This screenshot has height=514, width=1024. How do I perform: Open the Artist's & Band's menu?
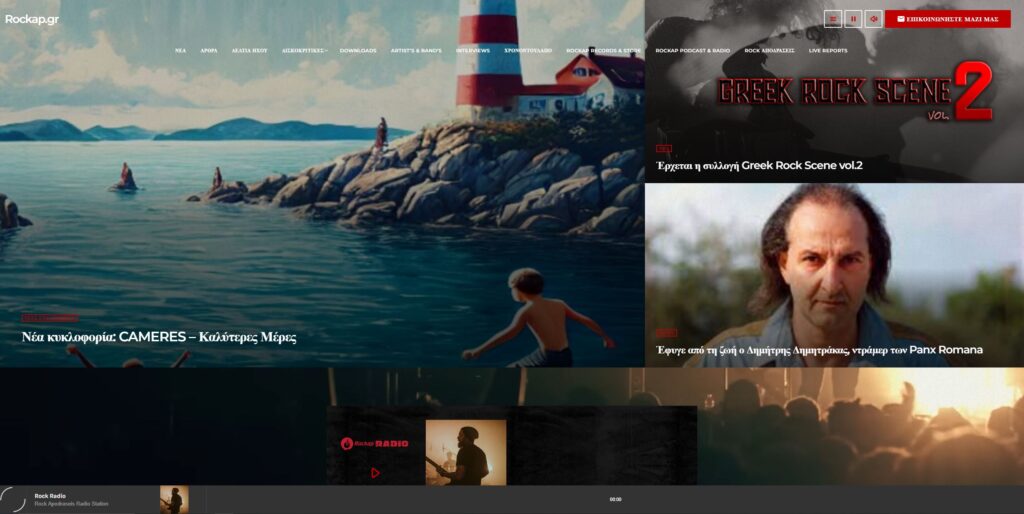coord(416,50)
